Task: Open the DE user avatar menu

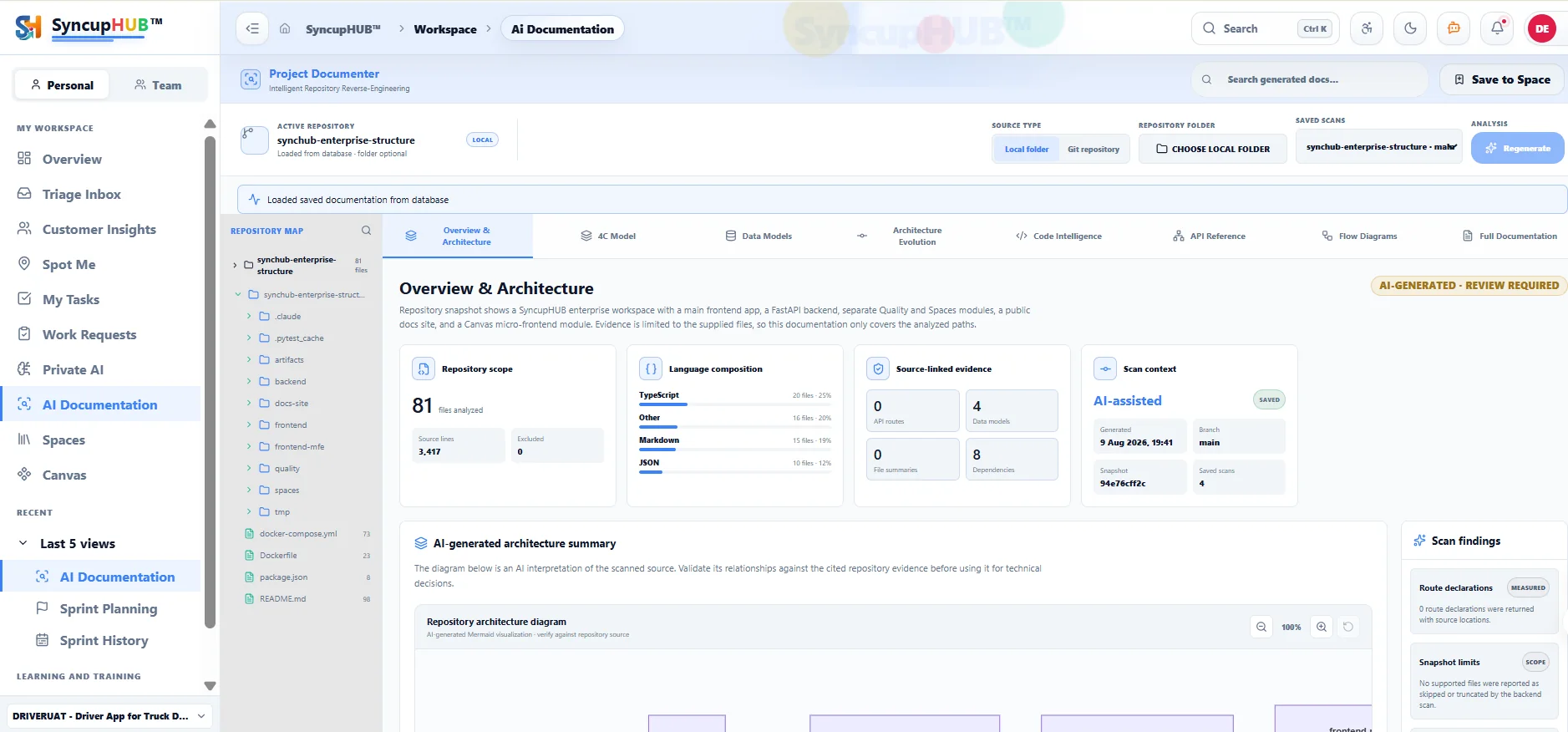Action: coord(1541,28)
